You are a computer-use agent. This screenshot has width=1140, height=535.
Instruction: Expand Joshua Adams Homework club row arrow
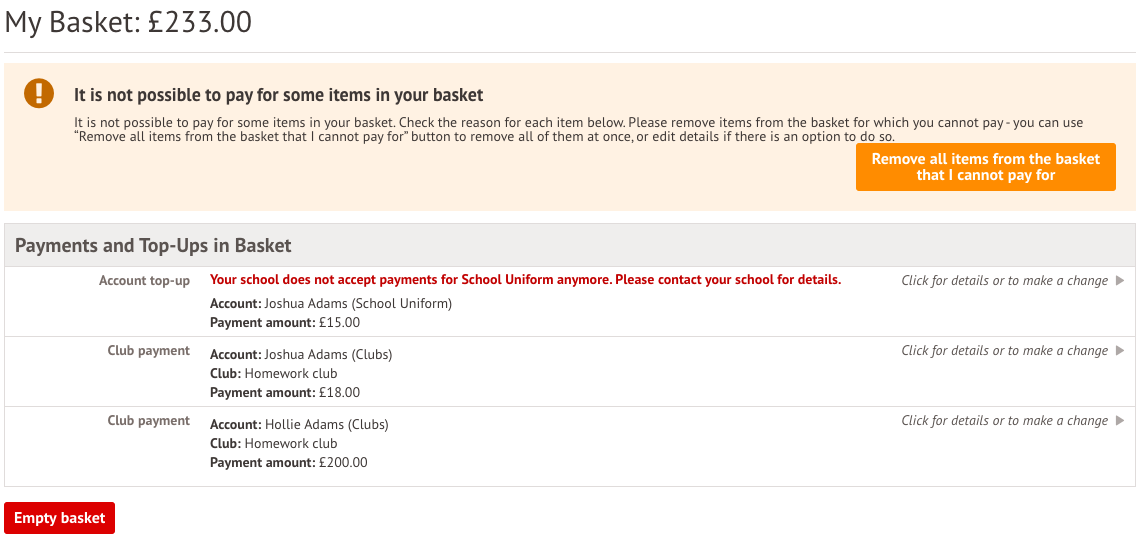click(x=1120, y=351)
